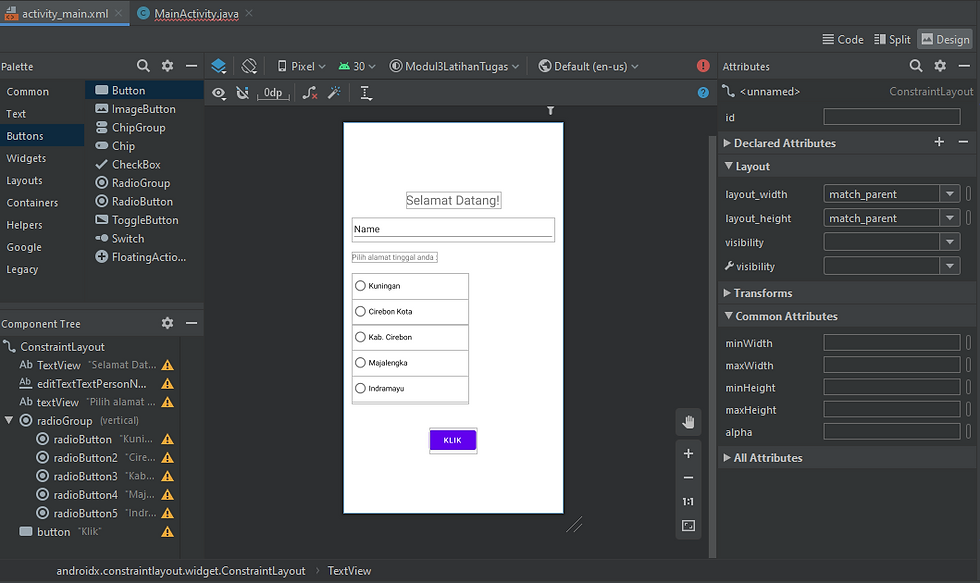Expand Transforms section
Screen dimensions: 980x583
click(x=727, y=292)
